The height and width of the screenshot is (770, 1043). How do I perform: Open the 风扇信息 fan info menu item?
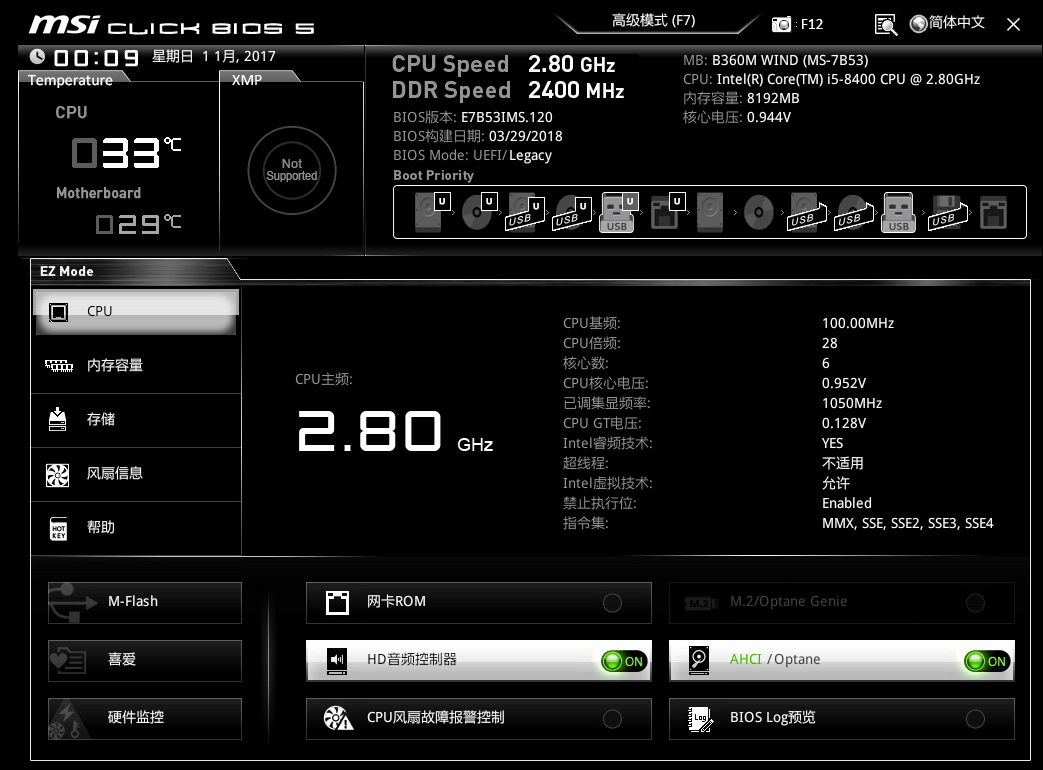(x=136, y=473)
